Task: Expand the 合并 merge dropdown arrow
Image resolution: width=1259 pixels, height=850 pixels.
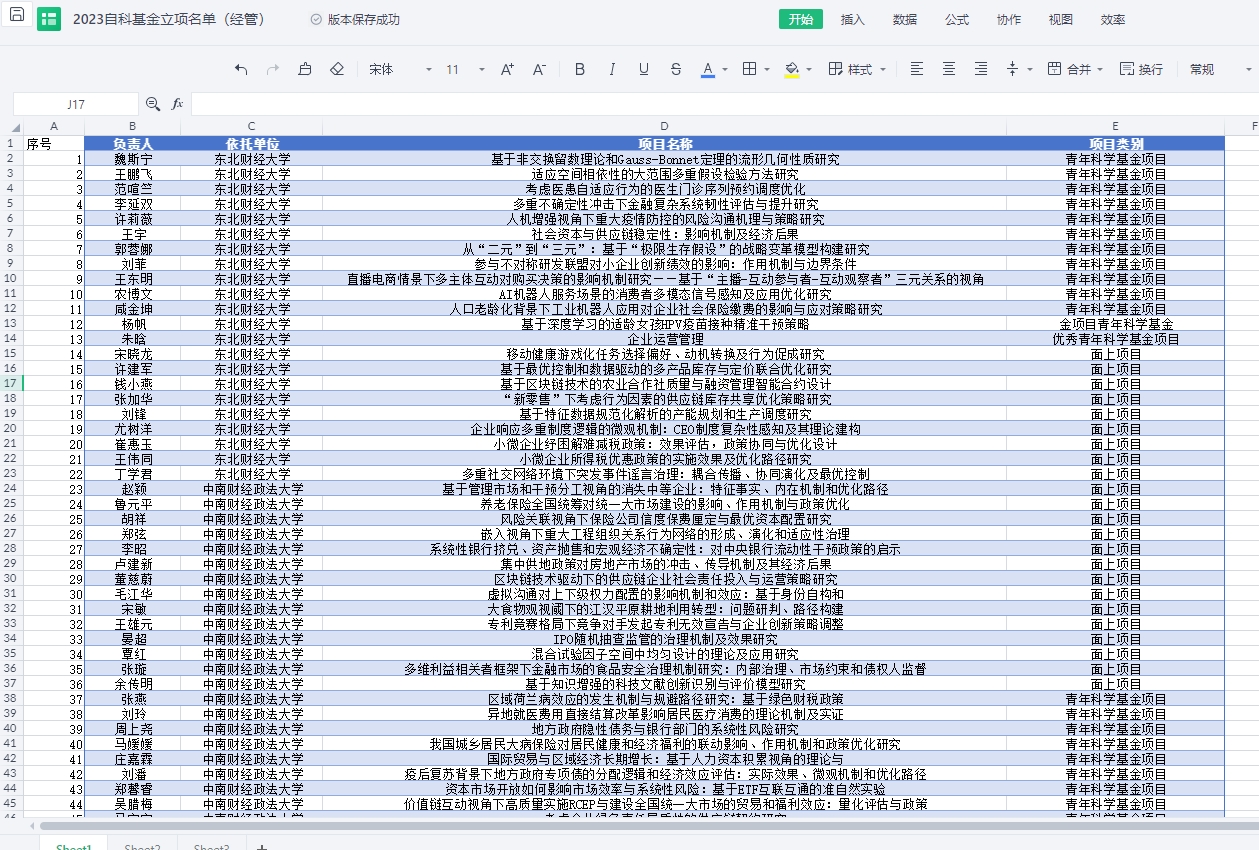Action: (1102, 70)
